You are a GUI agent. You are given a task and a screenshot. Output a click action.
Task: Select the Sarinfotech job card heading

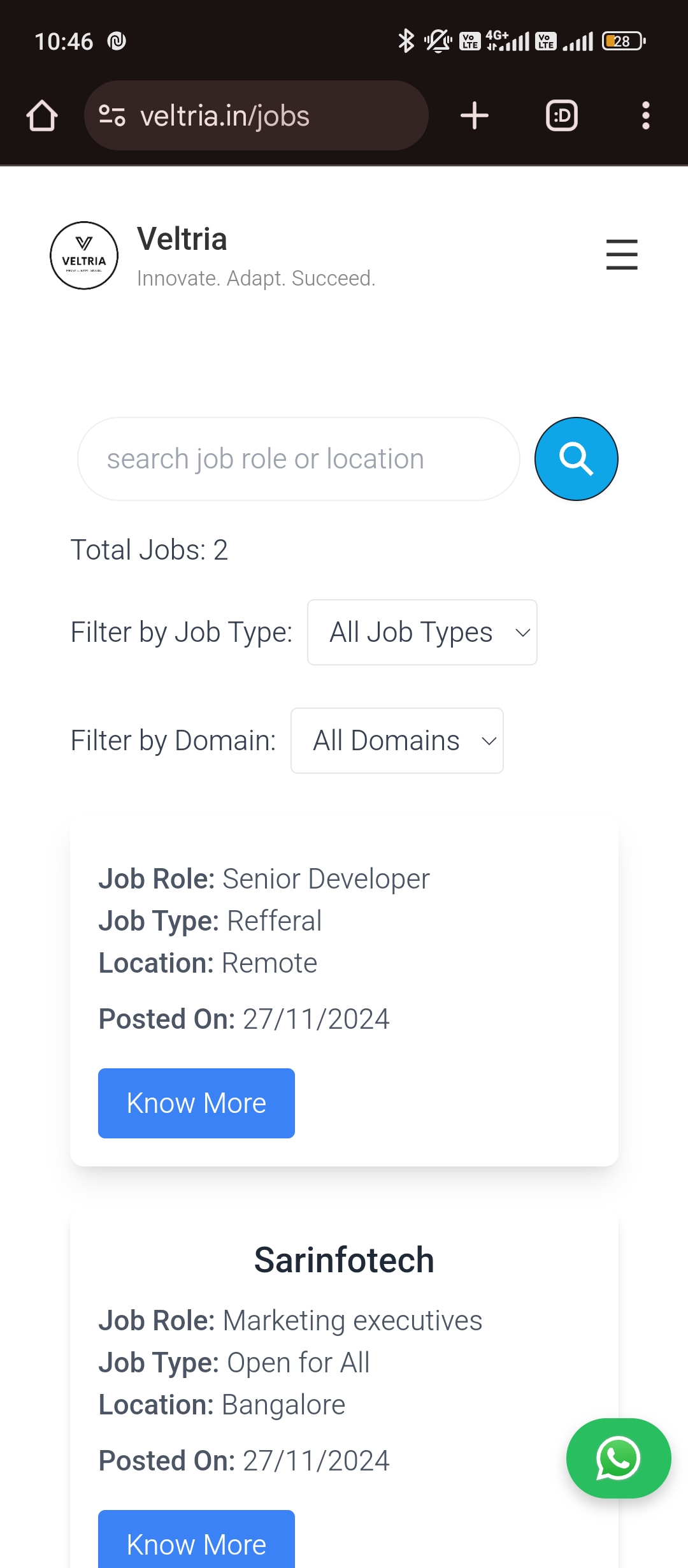(344, 1260)
